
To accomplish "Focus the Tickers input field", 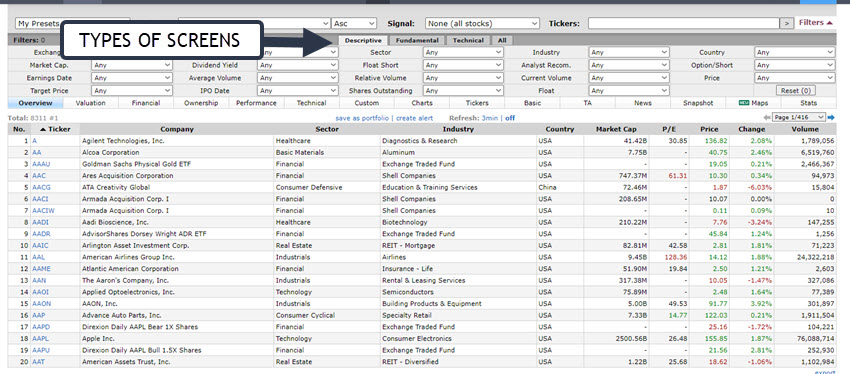I will coord(683,23).
